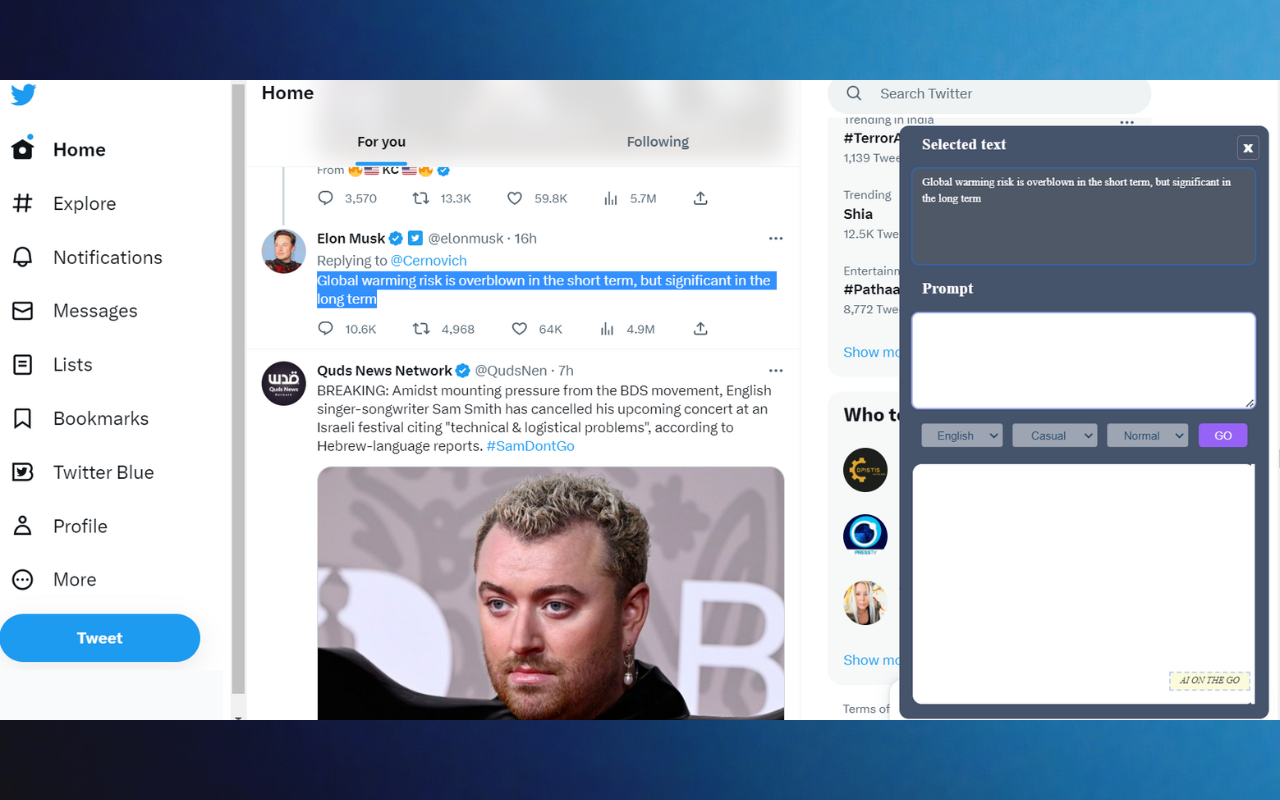Viewport: 1280px width, 800px height.
Task: Click Elon Musk's verified badge
Action: (396, 238)
